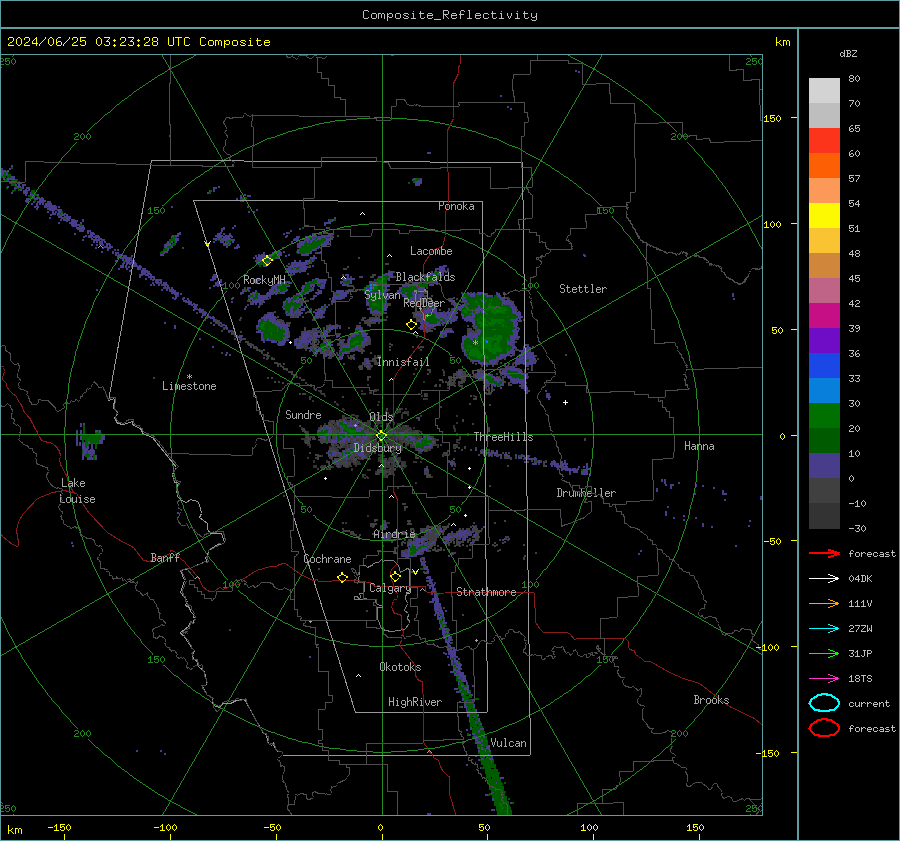This screenshot has height=841, width=900.
Task: Click the ThreeHills city label
Action: point(503,437)
